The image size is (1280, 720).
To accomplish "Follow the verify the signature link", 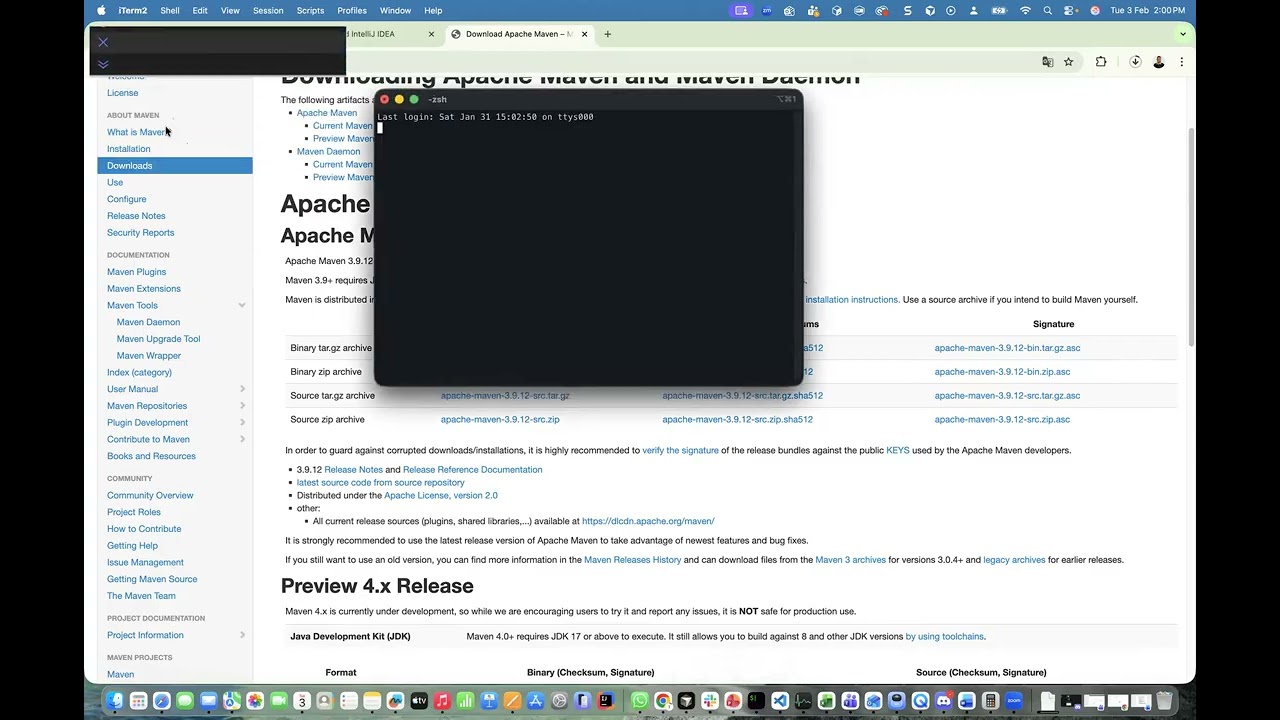I will [x=680, y=451].
